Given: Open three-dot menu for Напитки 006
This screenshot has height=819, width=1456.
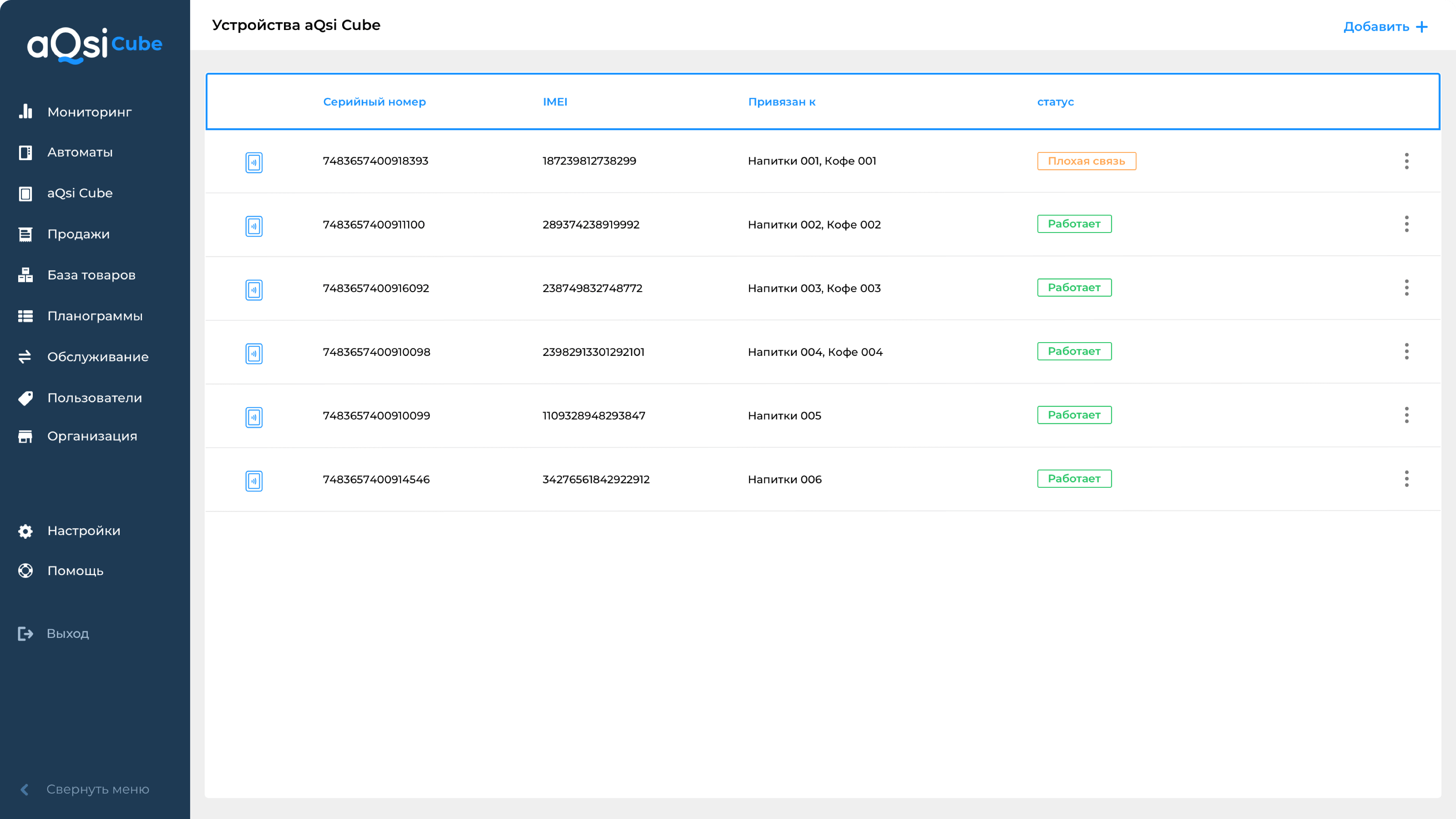Looking at the screenshot, I should click(x=1406, y=479).
